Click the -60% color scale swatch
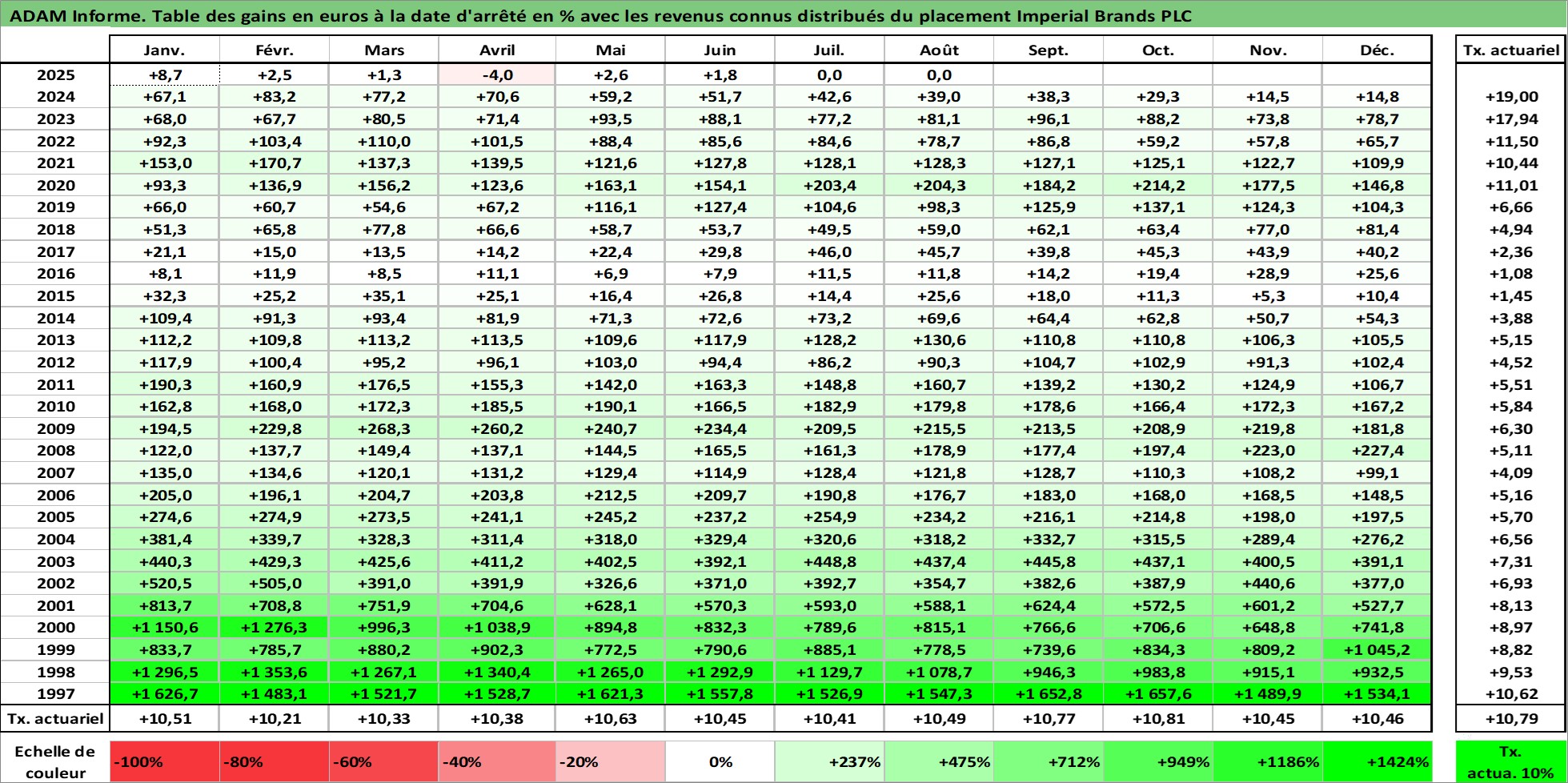This screenshot has width=1568, height=783. [x=384, y=762]
